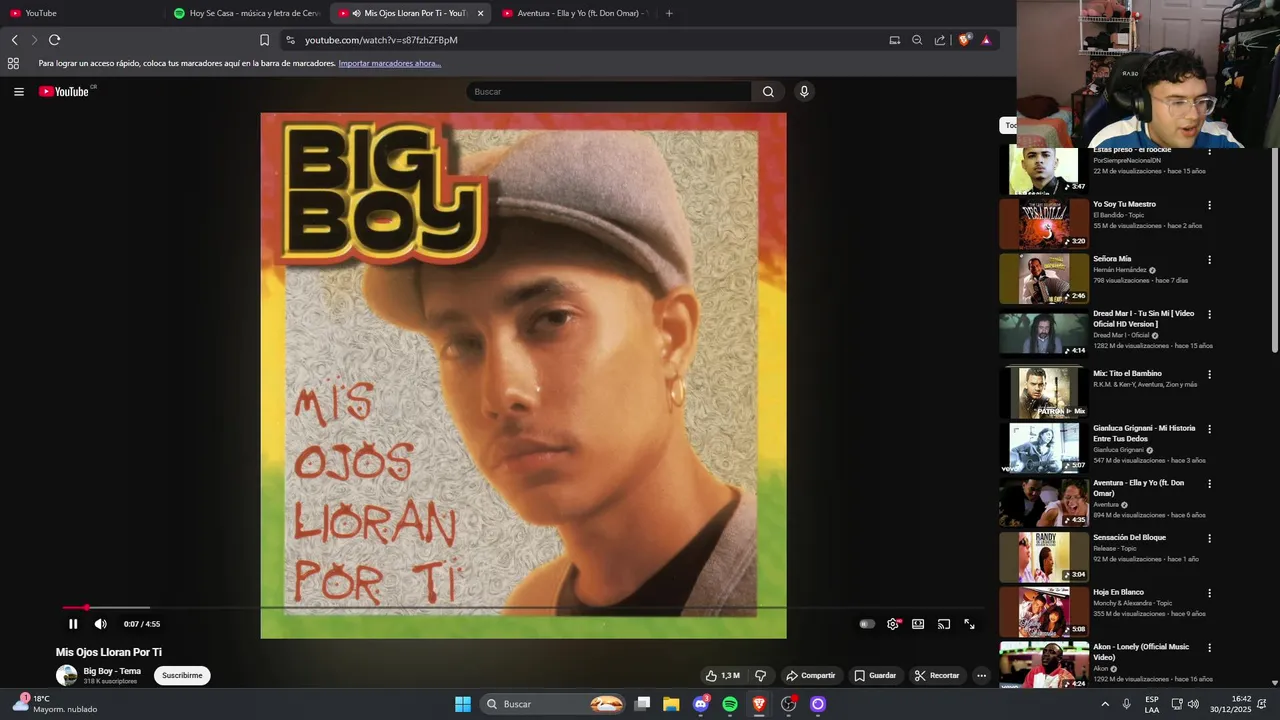Image resolution: width=1280 pixels, height=720 pixels.
Task: Like the video (1,3 M)
Action: click(x=722, y=676)
